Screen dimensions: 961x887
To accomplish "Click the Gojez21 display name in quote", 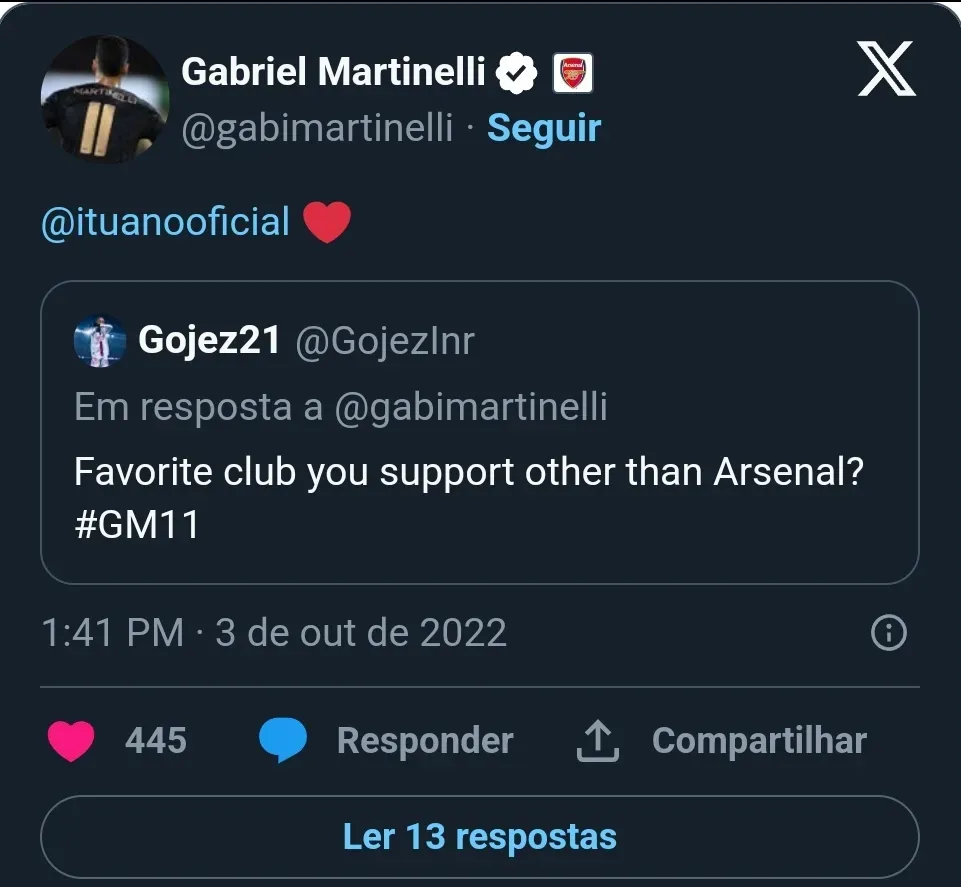I will tap(209, 341).
